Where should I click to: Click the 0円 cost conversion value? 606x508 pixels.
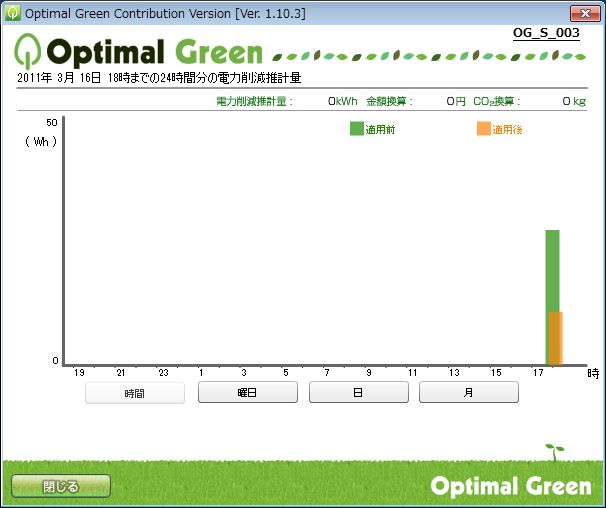(x=456, y=101)
